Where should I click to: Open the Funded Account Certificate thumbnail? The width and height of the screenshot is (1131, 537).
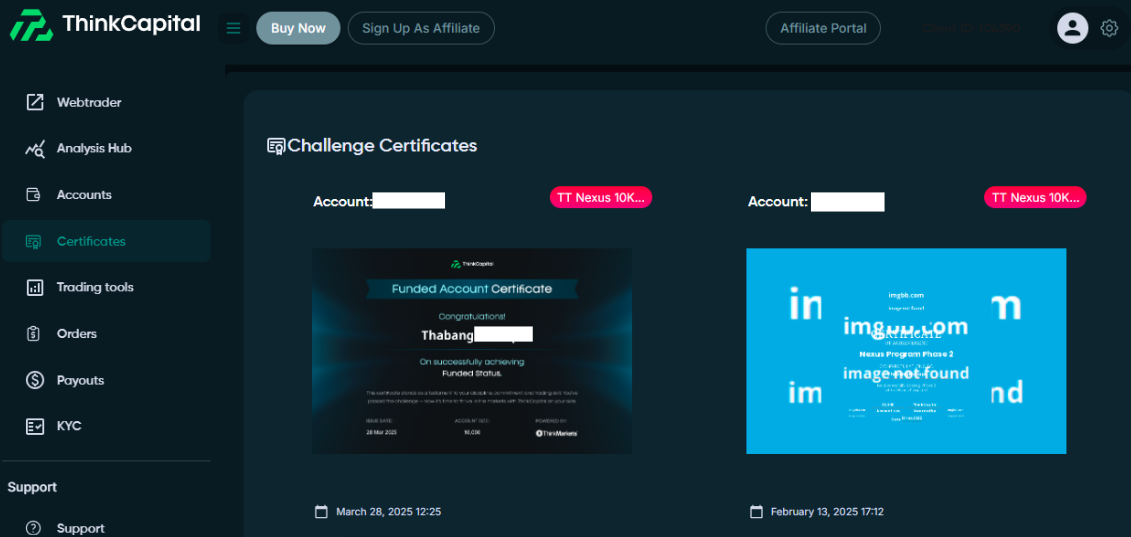tap(472, 351)
